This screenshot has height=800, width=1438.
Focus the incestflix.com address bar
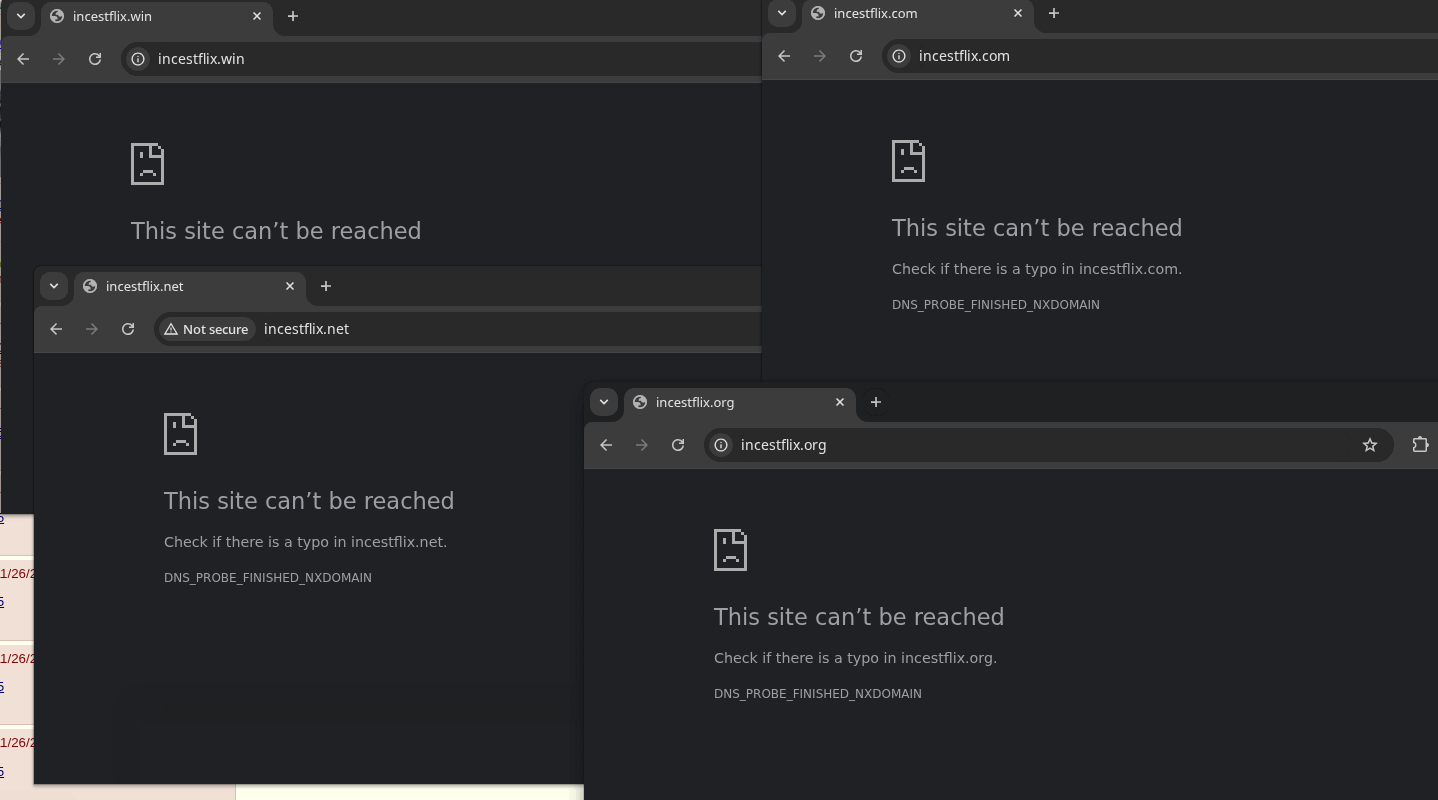1160,56
